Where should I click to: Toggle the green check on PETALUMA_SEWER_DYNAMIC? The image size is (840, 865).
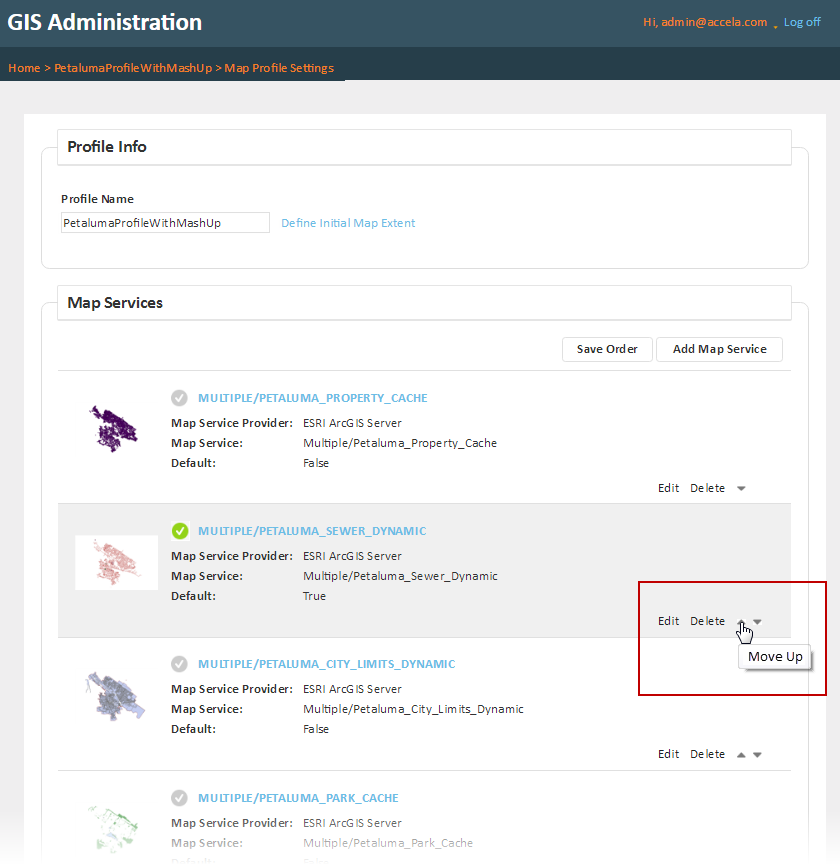click(180, 531)
